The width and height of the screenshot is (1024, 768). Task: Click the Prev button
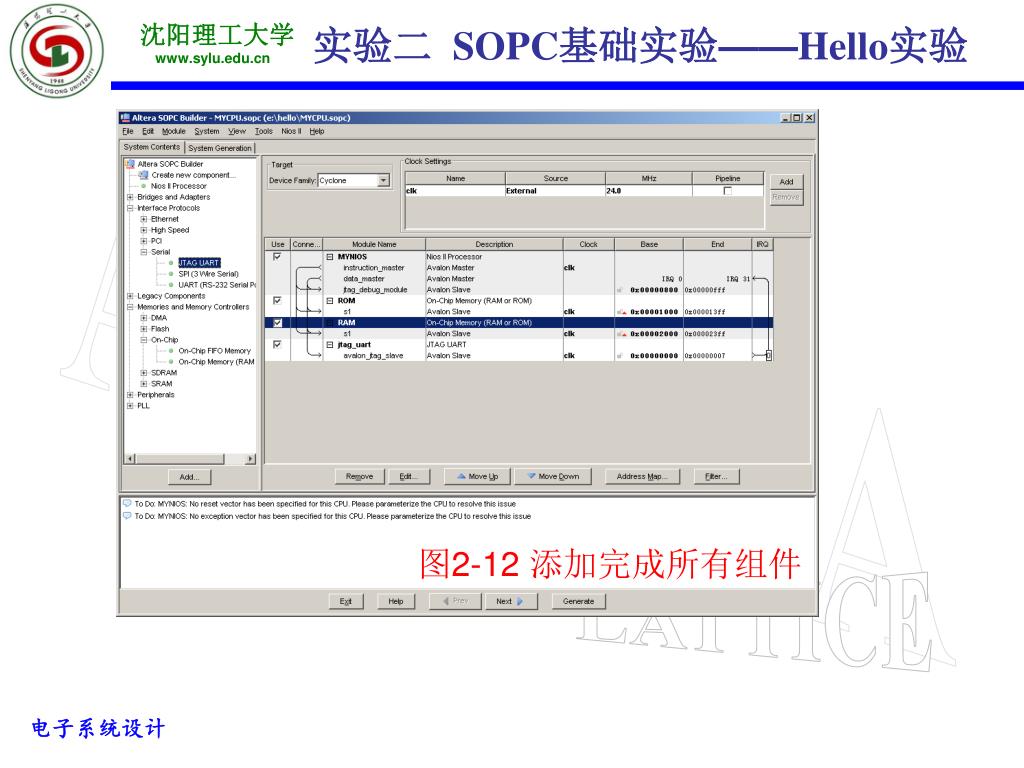point(455,601)
